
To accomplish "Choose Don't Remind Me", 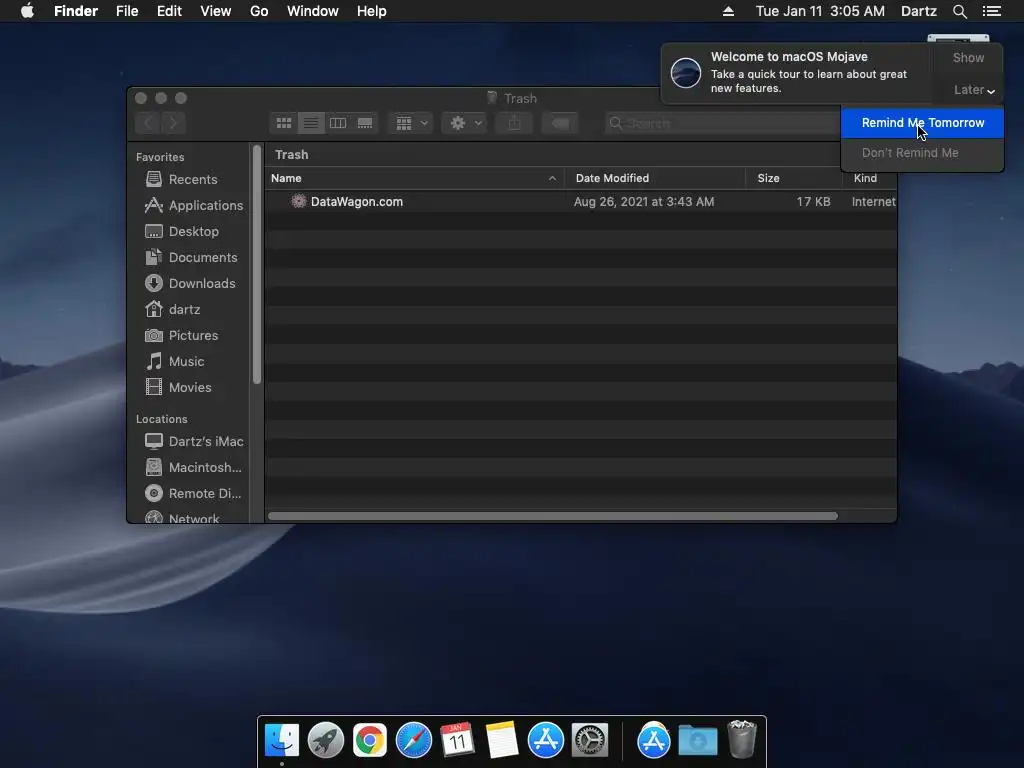I will tap(922, 153).
